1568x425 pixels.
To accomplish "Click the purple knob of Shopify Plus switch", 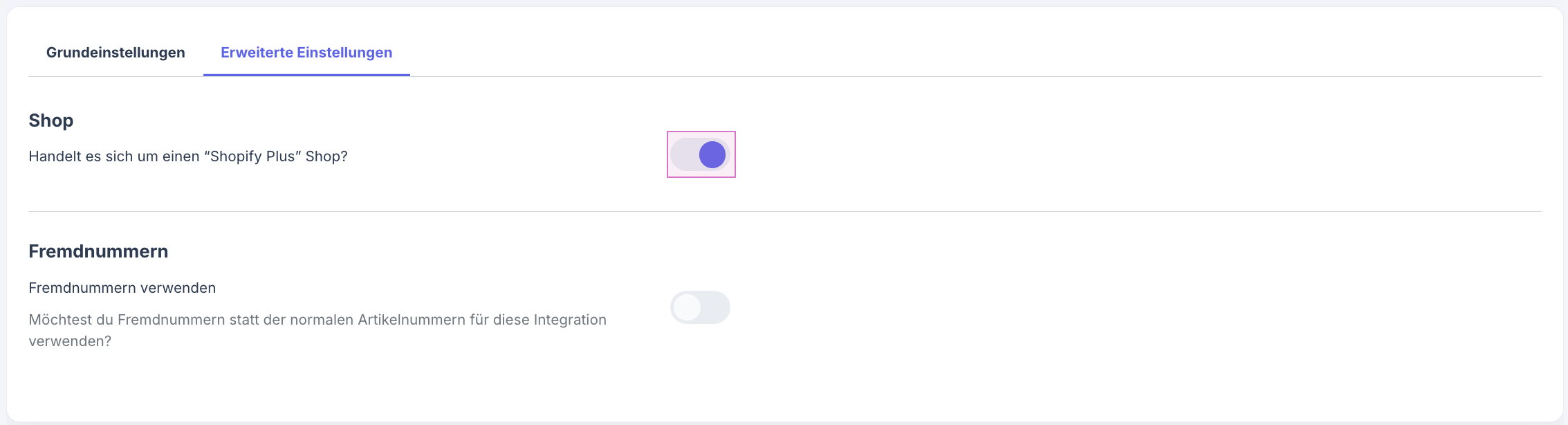I will [712, 154].
